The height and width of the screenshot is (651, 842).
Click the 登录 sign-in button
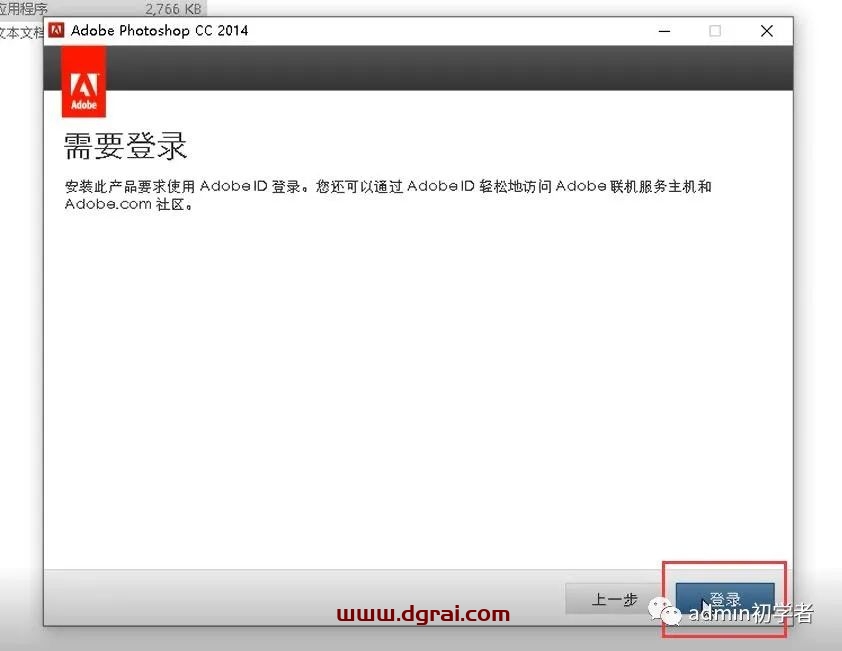[724, 599]
